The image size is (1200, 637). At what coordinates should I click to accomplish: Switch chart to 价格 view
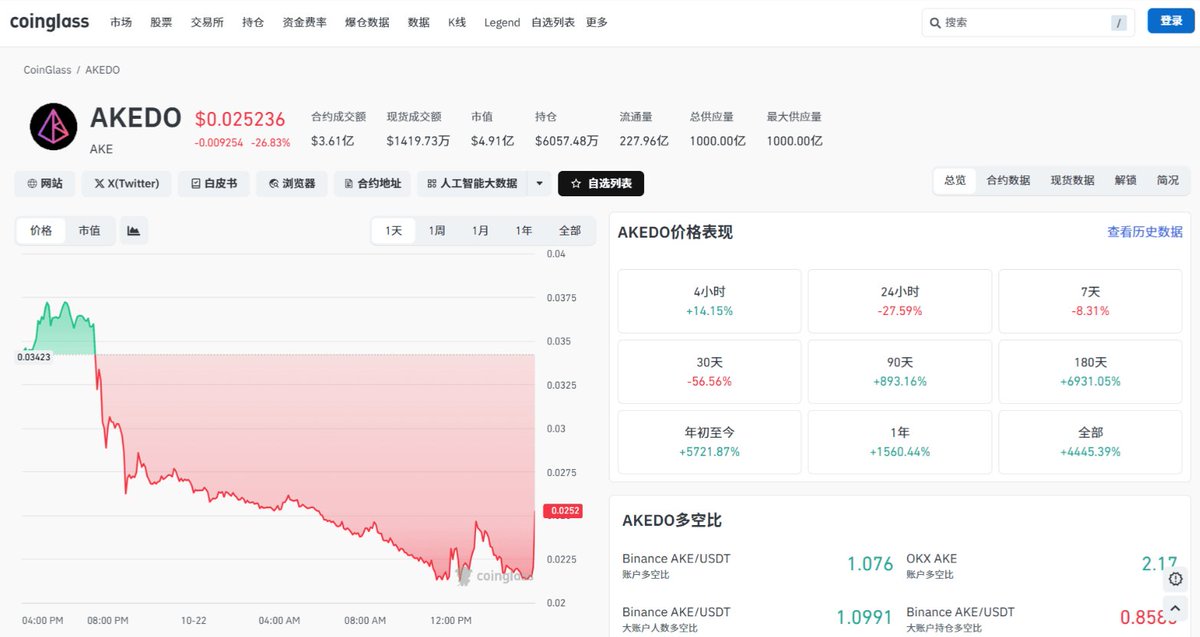coord(41,231)
